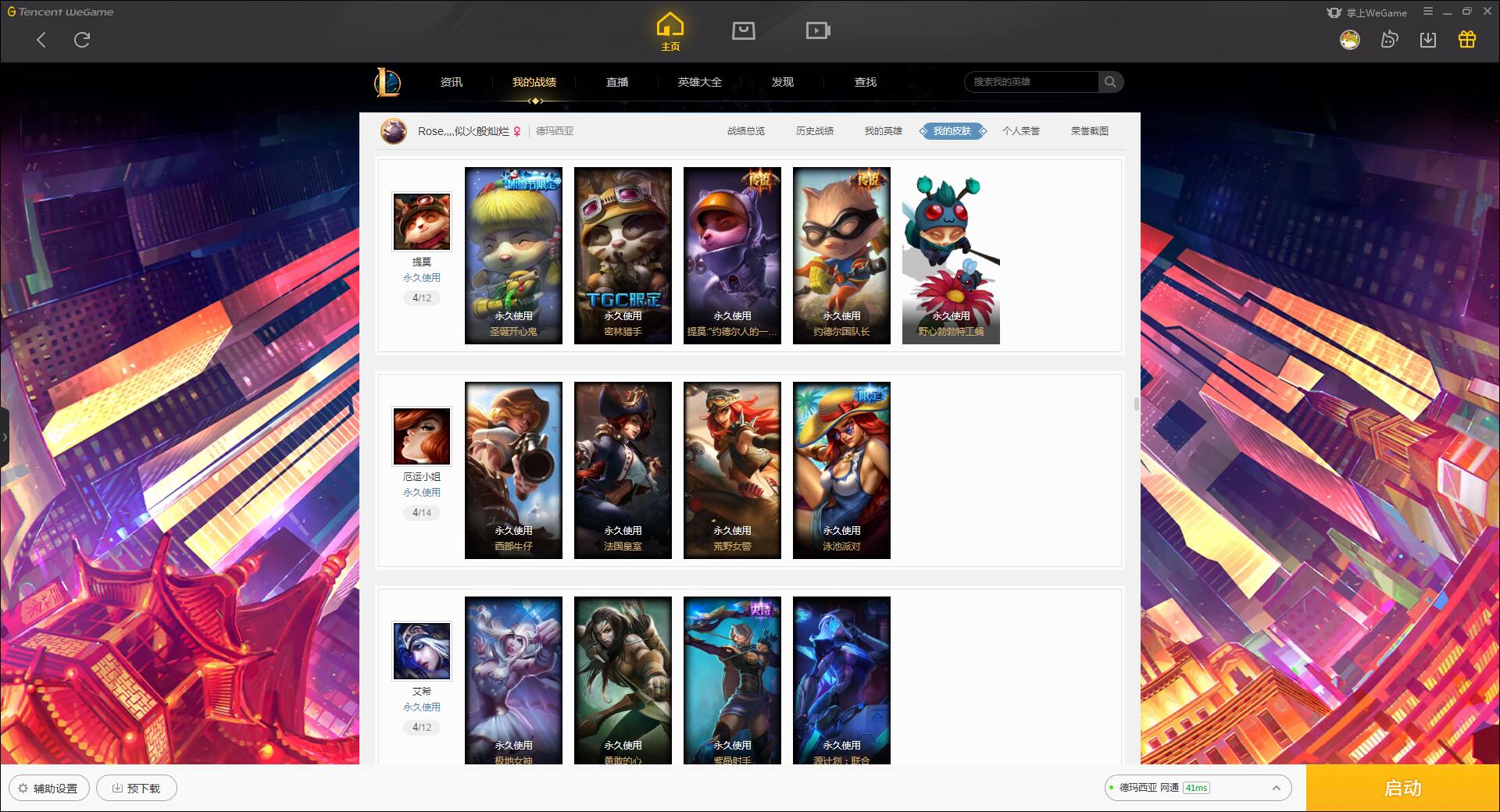The width and height of the screenshot is (1500, 812).
Task: Expand the left side panel arrow
Action: tap(4, 437)
